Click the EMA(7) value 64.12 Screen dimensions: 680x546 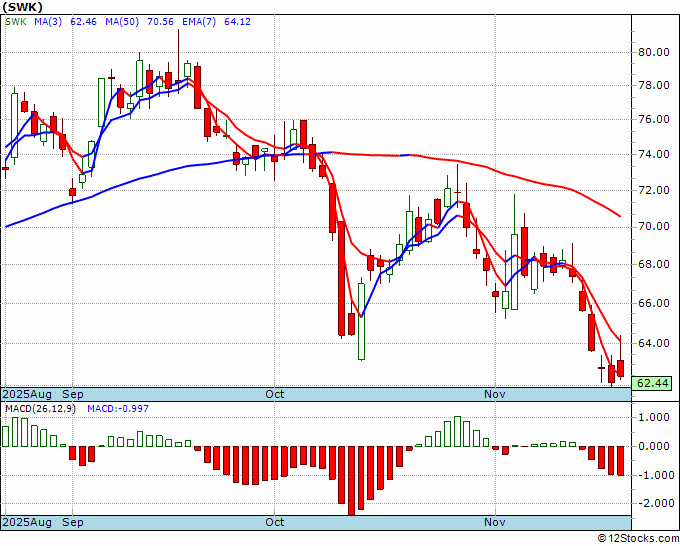click(237, 22)
